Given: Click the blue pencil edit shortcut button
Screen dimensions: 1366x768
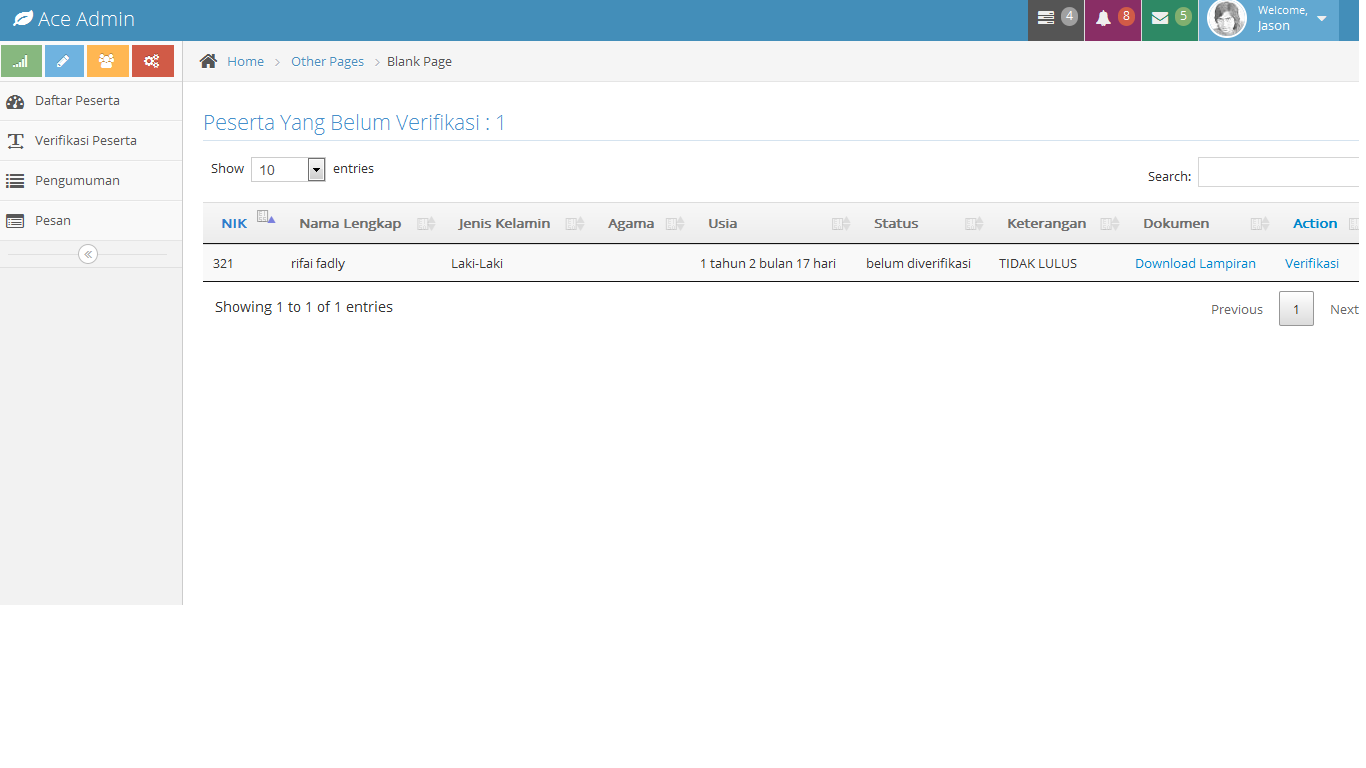Looking at the screenshot, I should pos(64,61).
